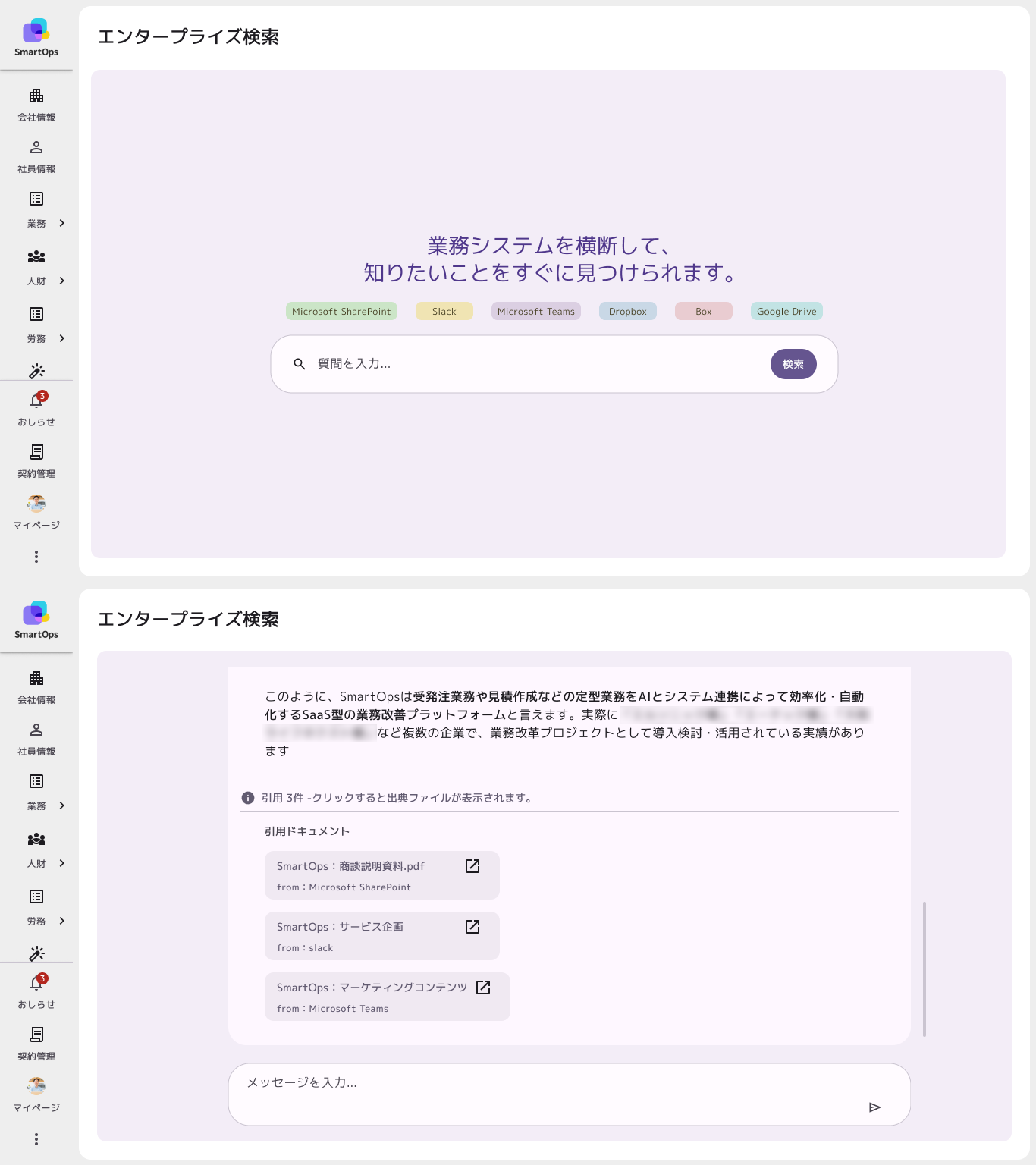
Task: Open 会社情報 building icon in bottom sidebar
Action: (x=36, y=678)
